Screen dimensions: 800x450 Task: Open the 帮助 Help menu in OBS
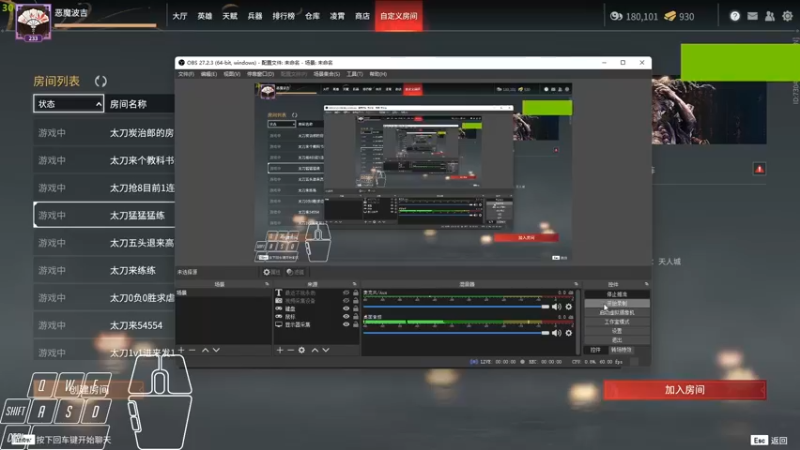(378, 74)
